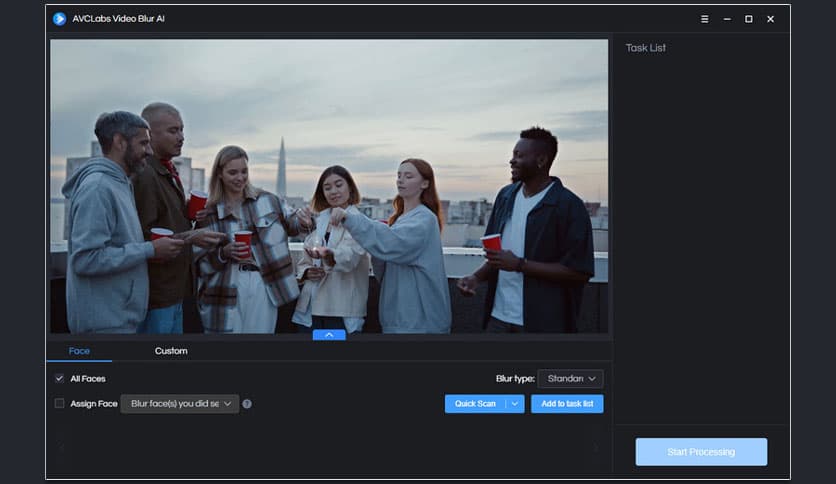
Task: Click the AVCLabs Video Blur AI logo
Action: pos(59,19)
